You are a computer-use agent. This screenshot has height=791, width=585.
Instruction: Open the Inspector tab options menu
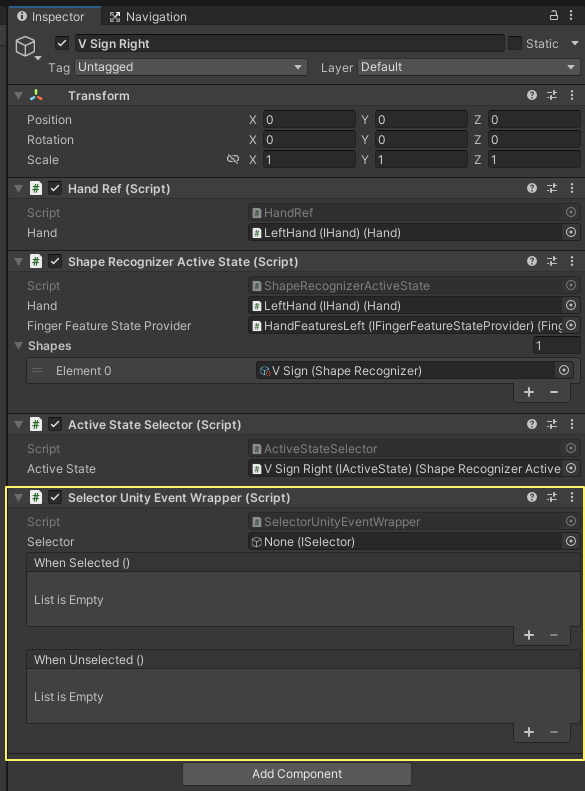coord(571,15)
